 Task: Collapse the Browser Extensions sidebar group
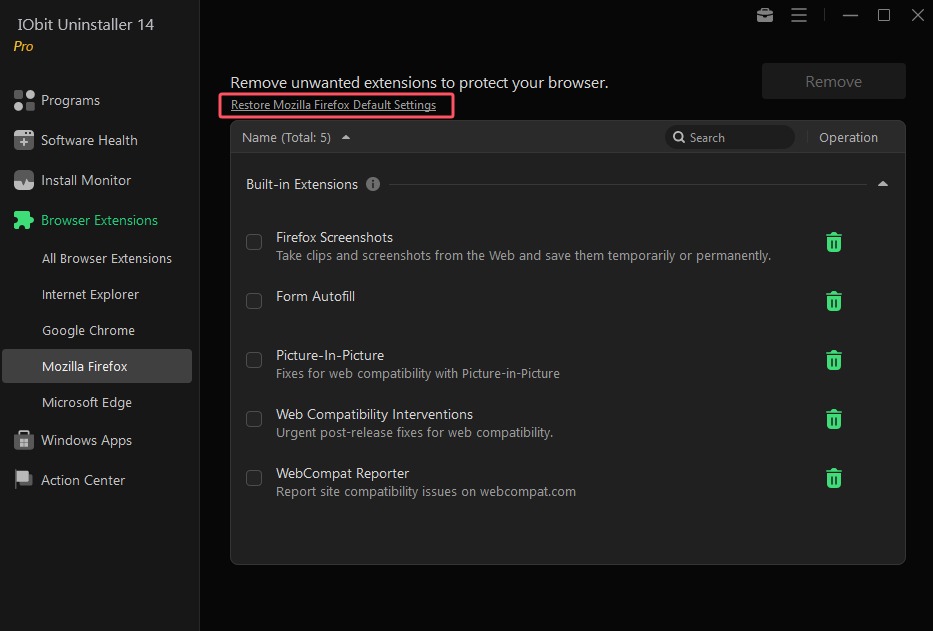click(99, 220)
